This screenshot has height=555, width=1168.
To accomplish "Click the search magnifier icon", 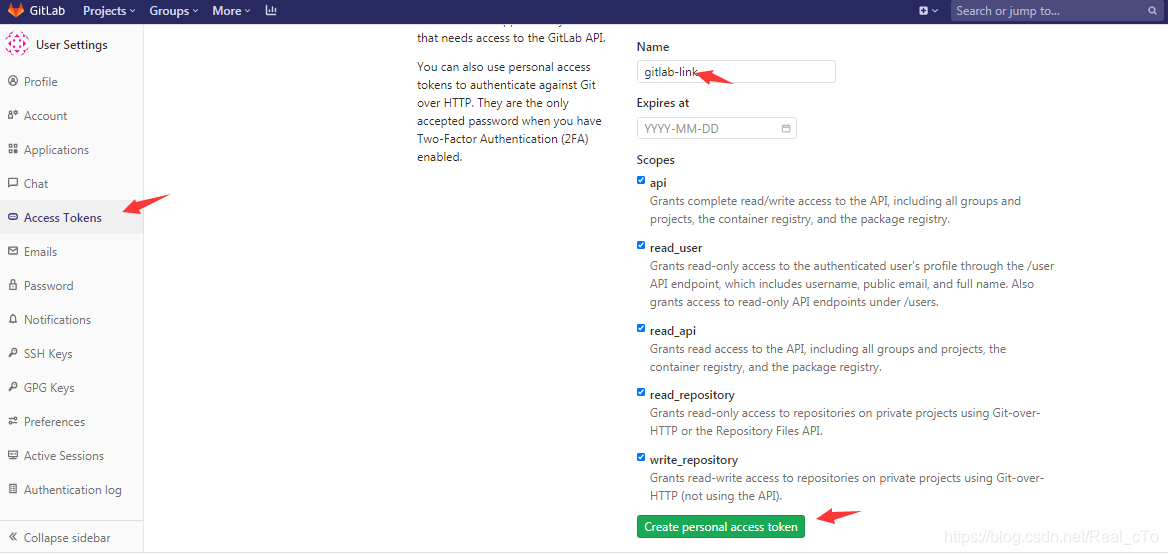I will 1151,11.
